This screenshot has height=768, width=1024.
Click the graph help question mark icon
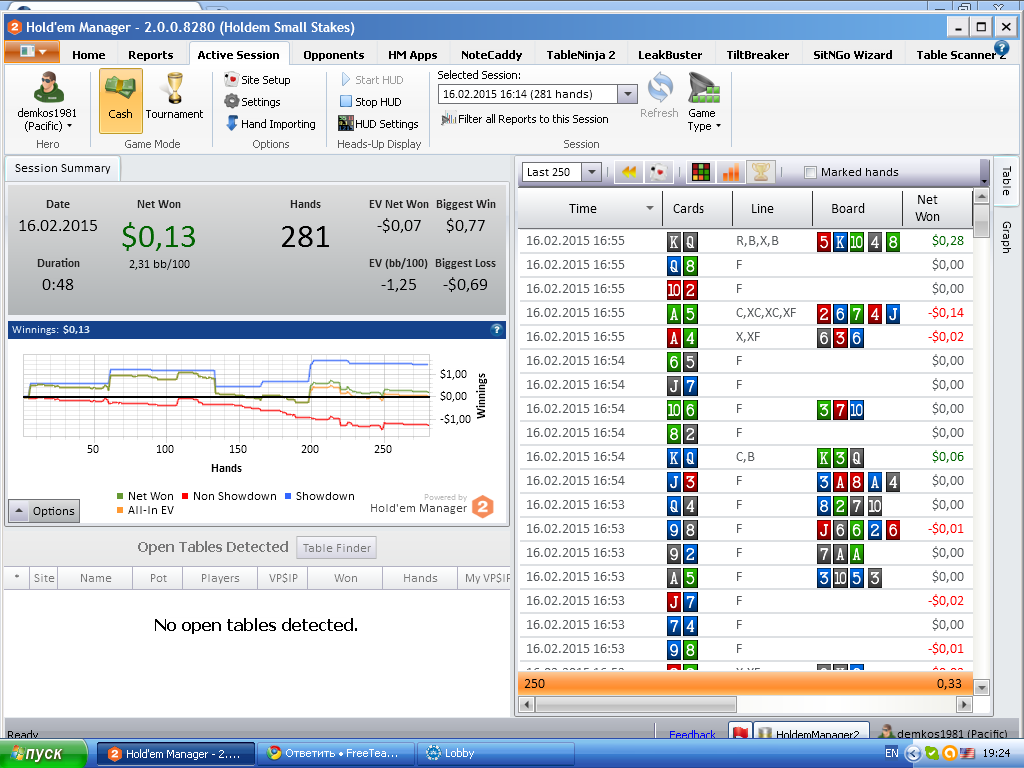tap(496, 330)
